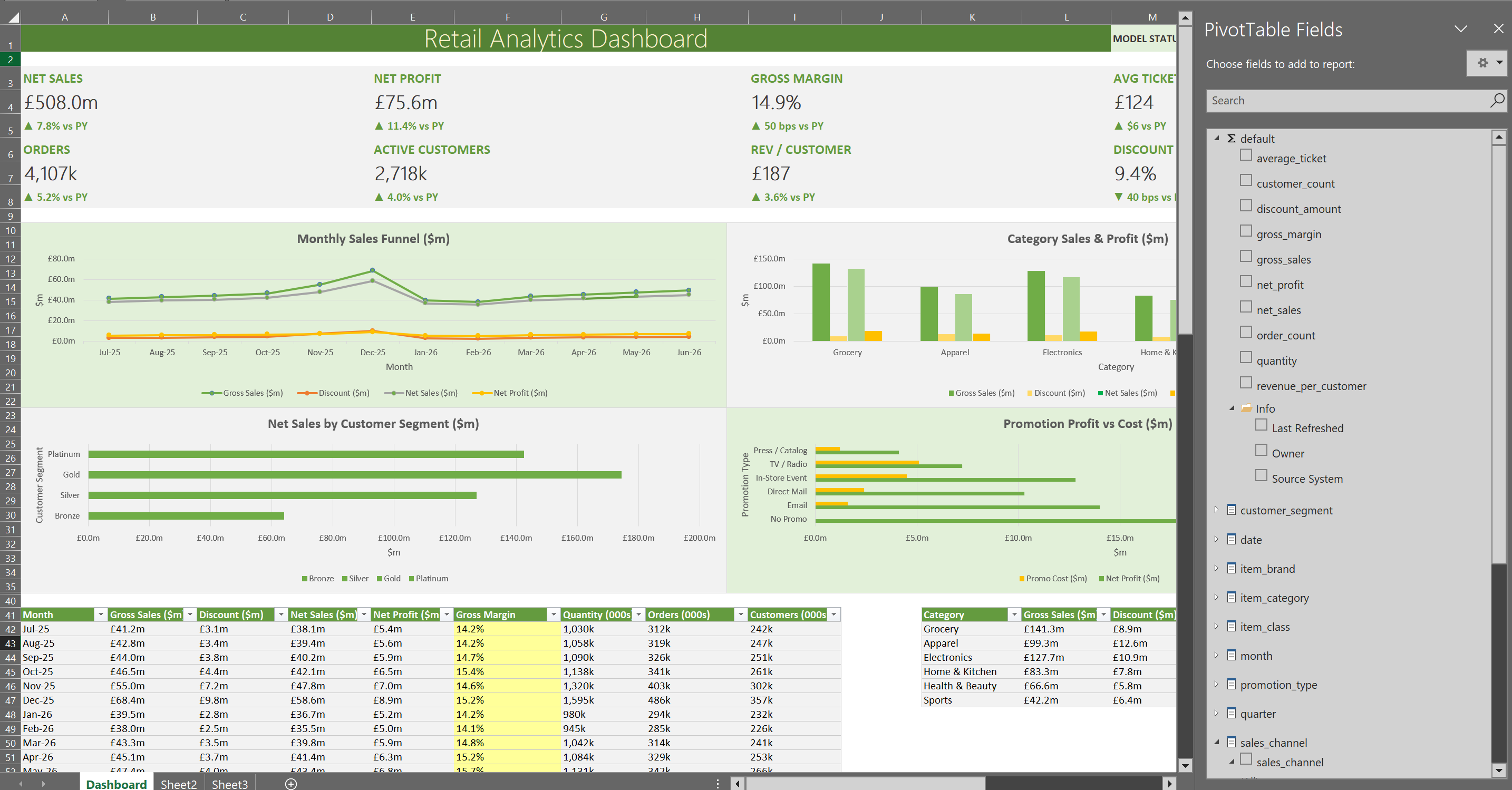Check the average_ticket field
Viewport: 1512px width, 790px height.
[1246, 155]
